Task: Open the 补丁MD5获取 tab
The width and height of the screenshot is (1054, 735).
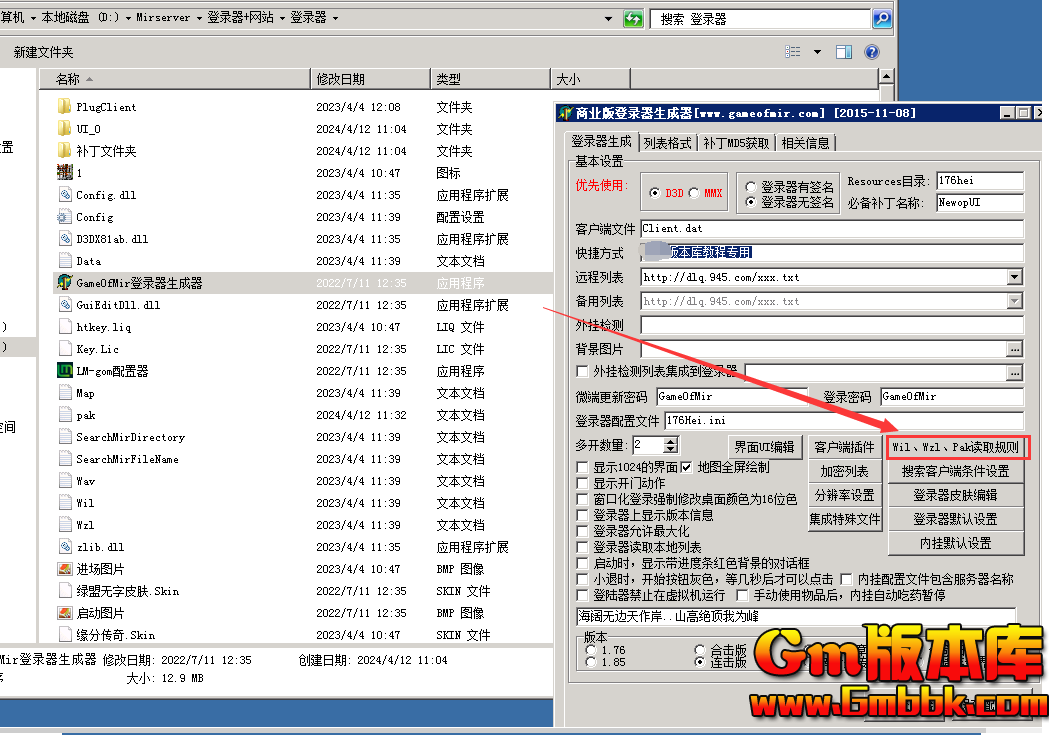Action: [736, 143]
